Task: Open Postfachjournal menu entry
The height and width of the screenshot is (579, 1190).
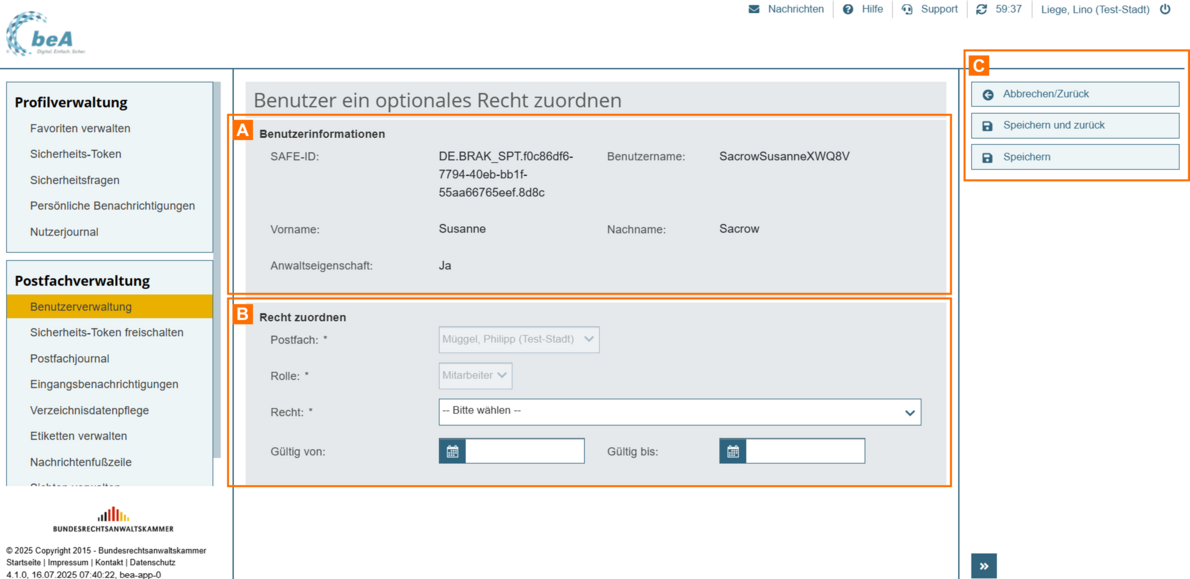Action: point(70,359)
